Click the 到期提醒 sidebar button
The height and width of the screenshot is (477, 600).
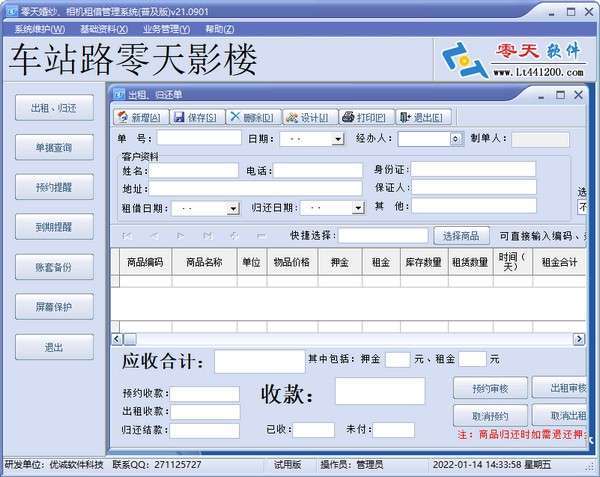54,227
